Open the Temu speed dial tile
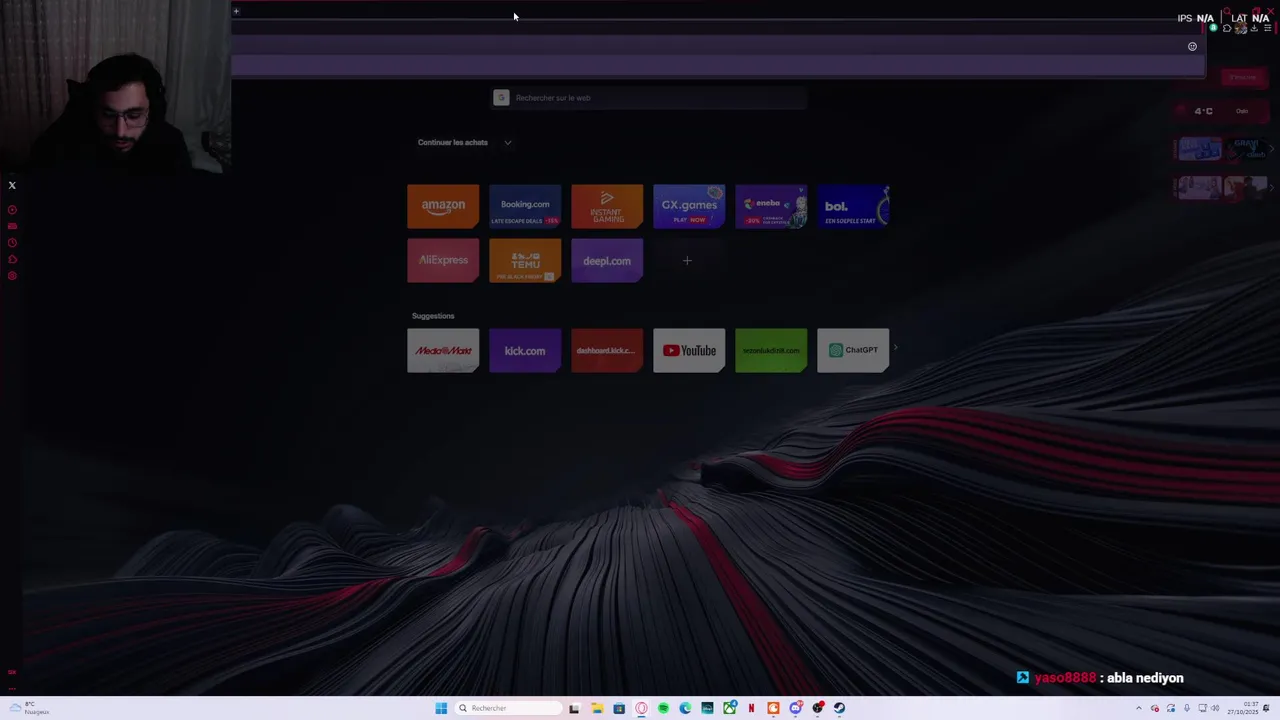 pyautogui.click(x=525, y=260)
